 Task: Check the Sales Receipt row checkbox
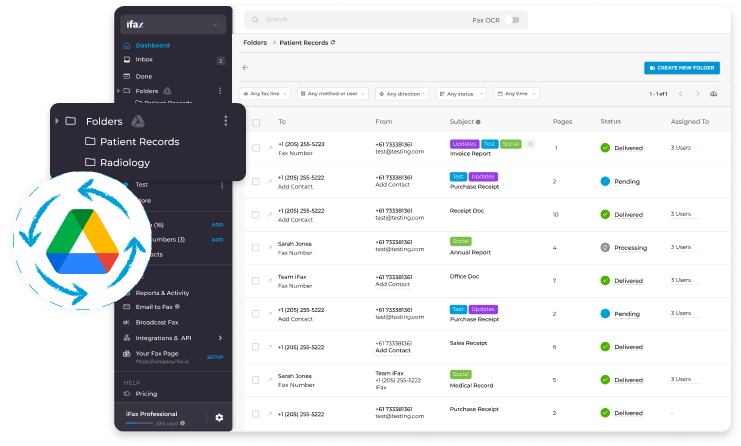click(x=256, y=347)
